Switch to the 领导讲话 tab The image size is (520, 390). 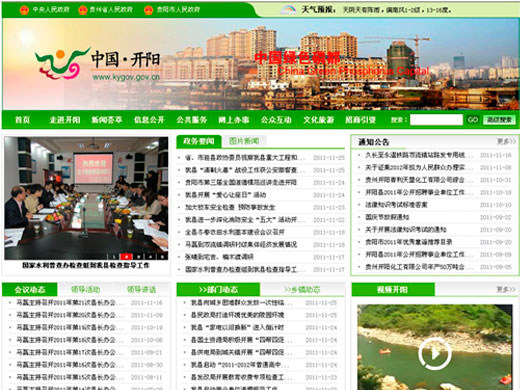click(x=141, y=289)
